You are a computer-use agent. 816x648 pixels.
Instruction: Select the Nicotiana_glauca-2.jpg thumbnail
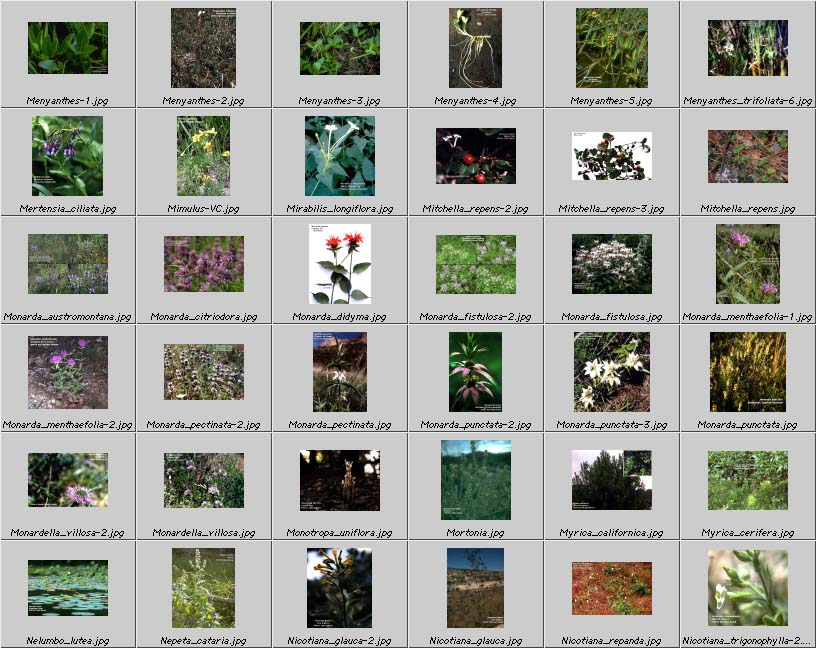point(340,587)
